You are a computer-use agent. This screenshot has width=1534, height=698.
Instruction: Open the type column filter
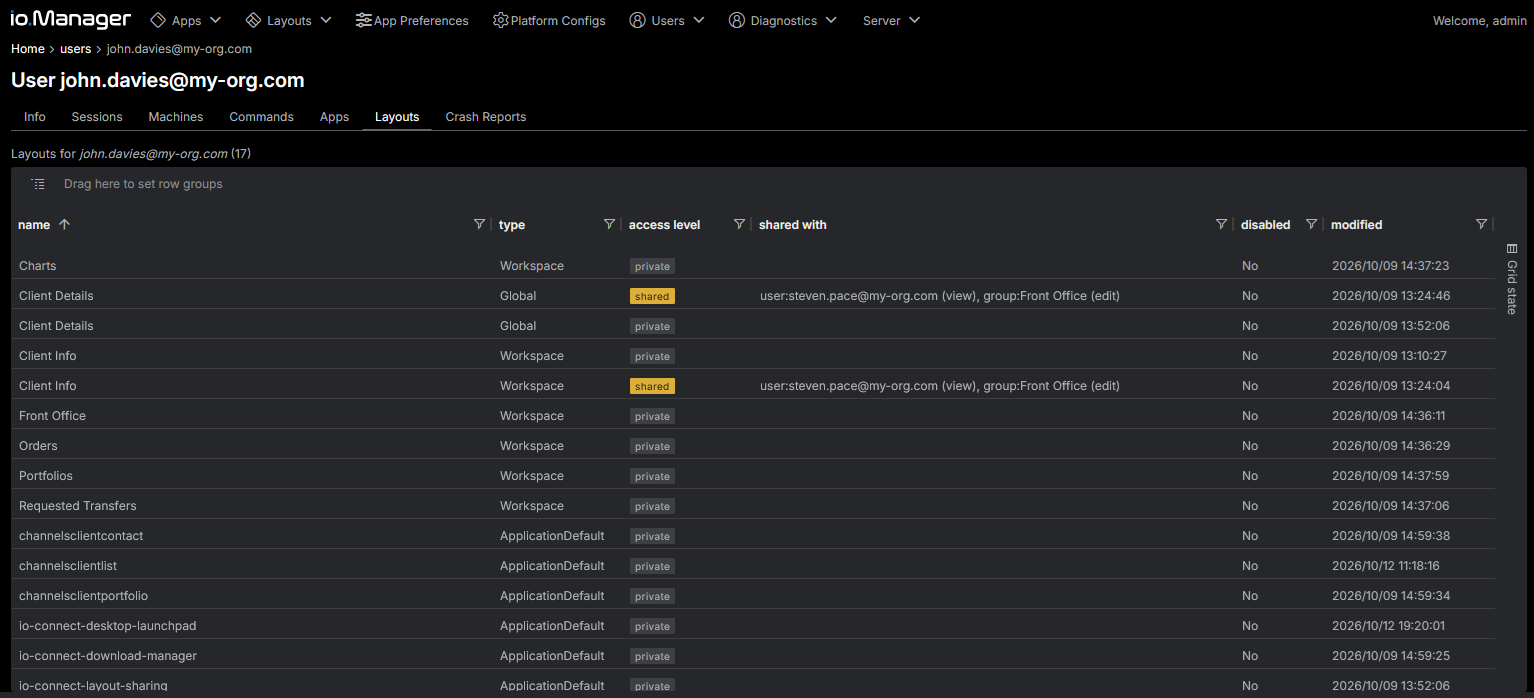pyautogui.click(x=609, y=225)
